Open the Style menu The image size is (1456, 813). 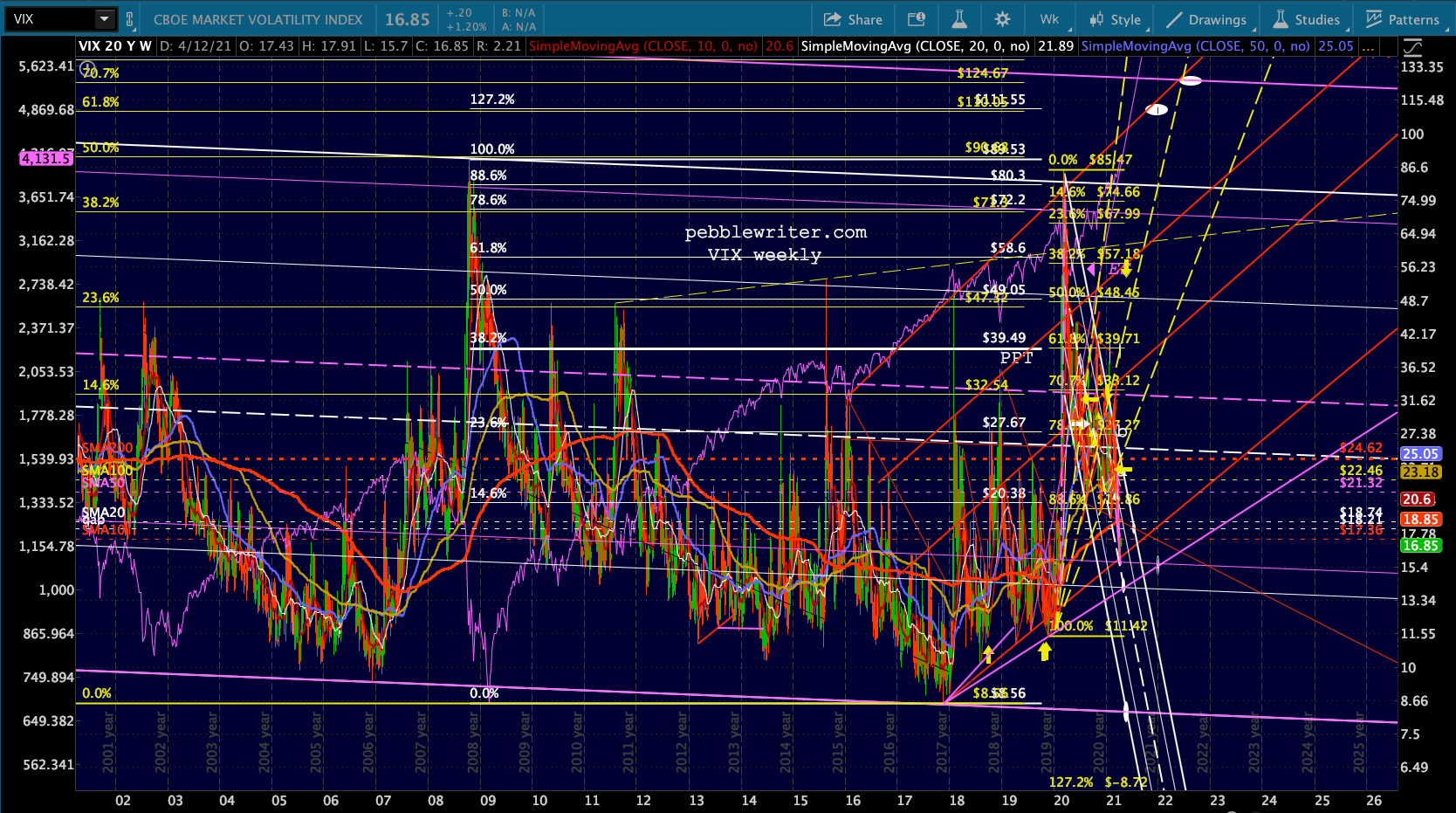coord(1115,19)
